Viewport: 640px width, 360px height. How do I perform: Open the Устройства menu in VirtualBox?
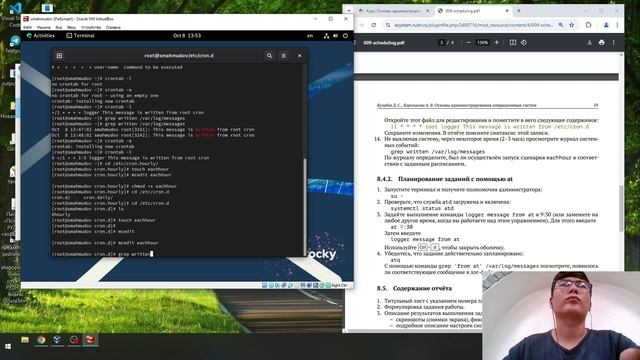tap(91, 27)
